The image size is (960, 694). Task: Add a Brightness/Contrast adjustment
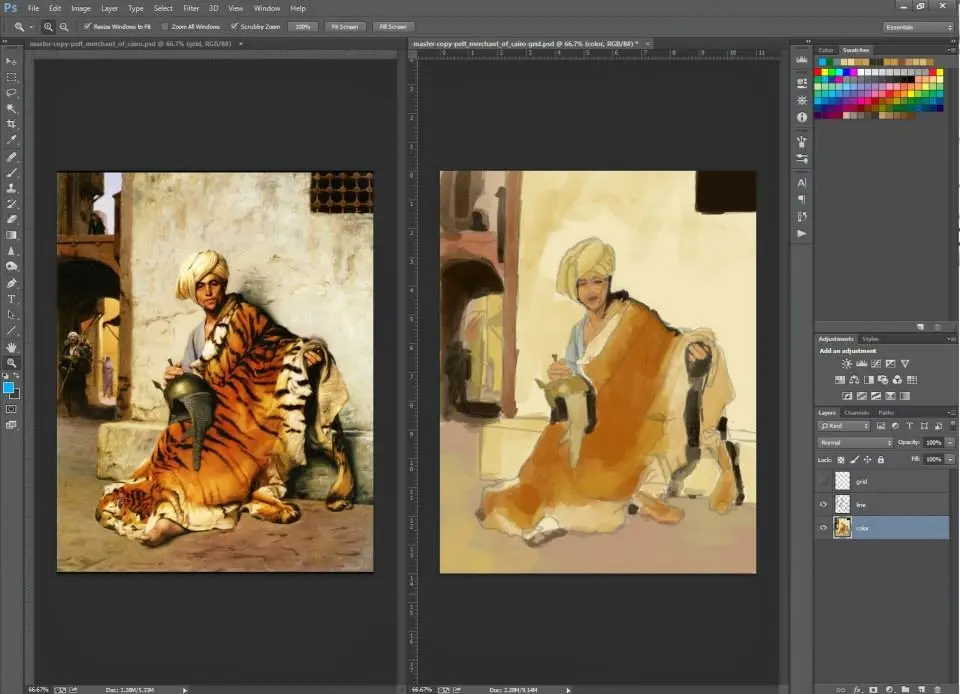click(x=846, y=364)
